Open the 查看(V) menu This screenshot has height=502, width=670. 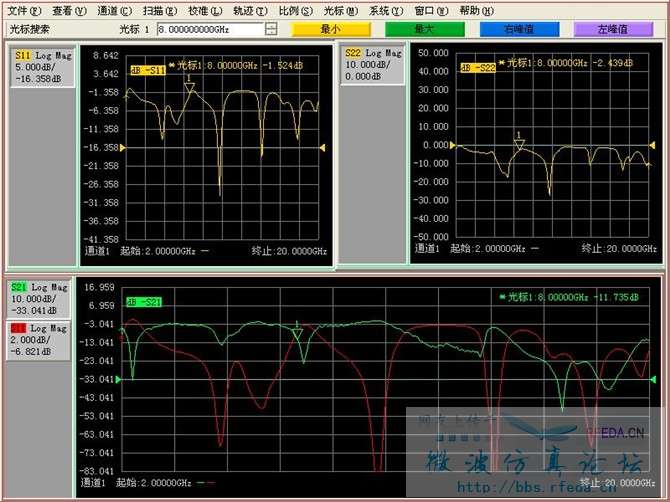coord(69,11)
